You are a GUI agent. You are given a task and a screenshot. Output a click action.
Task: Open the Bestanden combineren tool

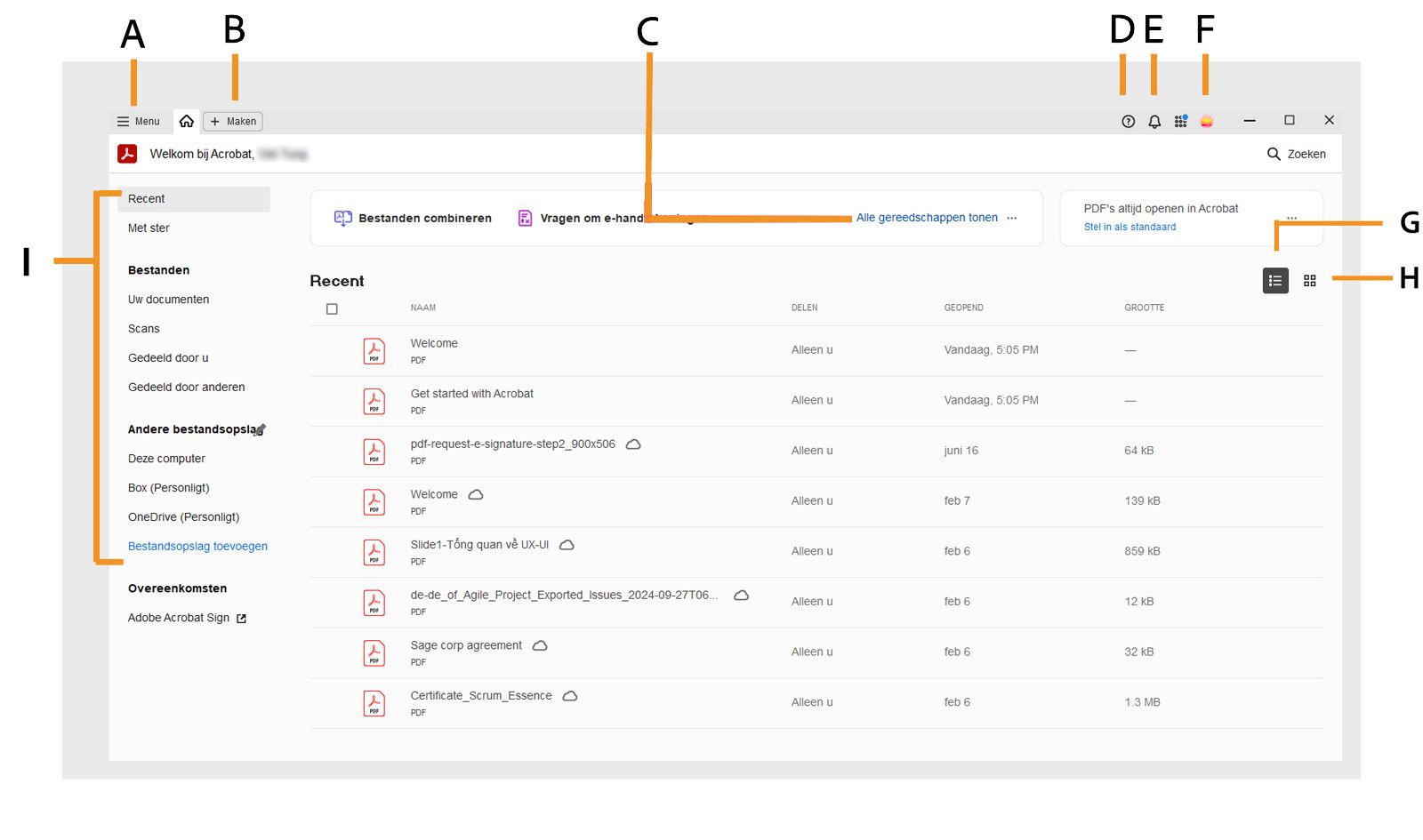point(414,218)
